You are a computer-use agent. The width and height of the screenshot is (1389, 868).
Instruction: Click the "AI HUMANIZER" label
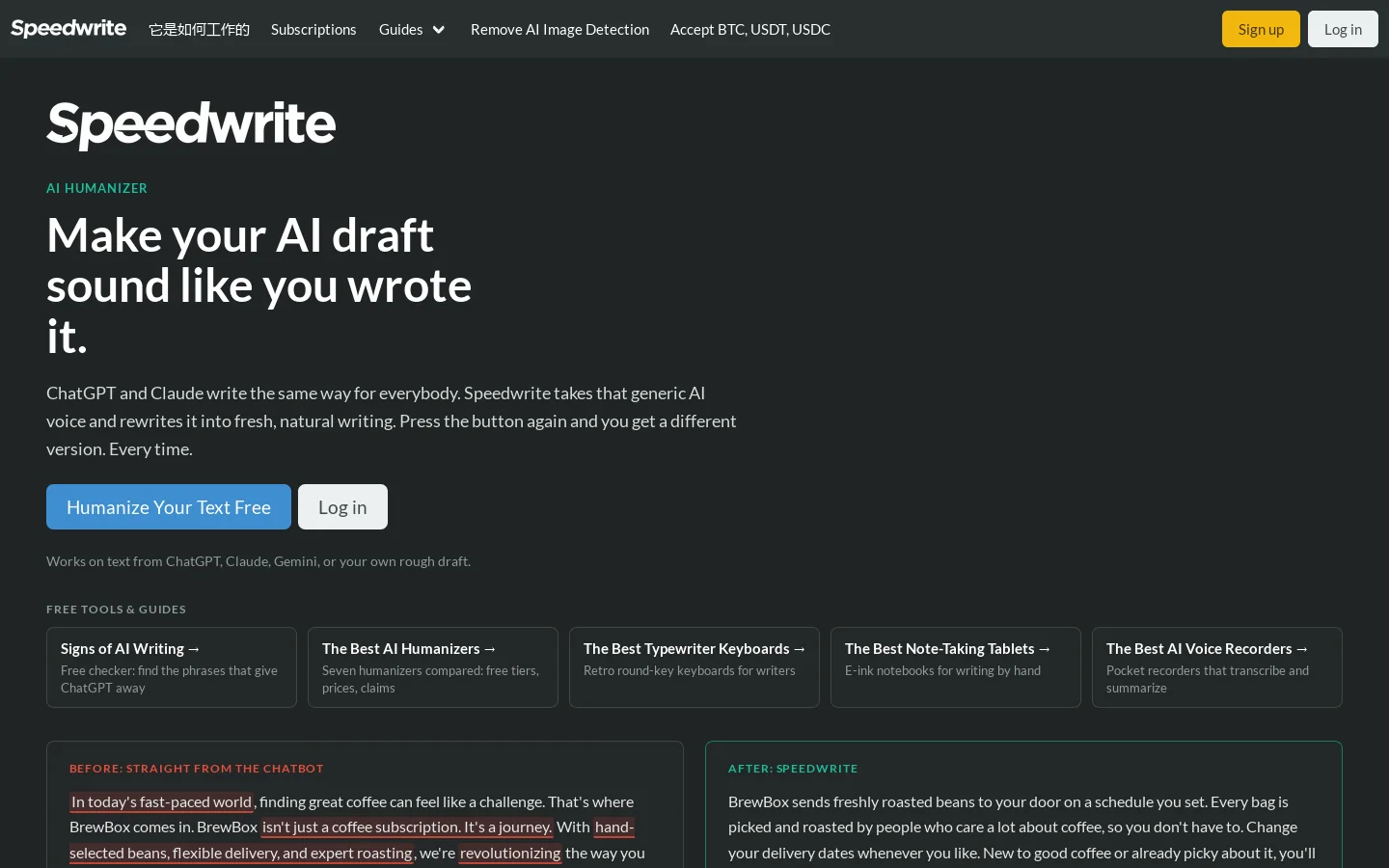(96, 188)
